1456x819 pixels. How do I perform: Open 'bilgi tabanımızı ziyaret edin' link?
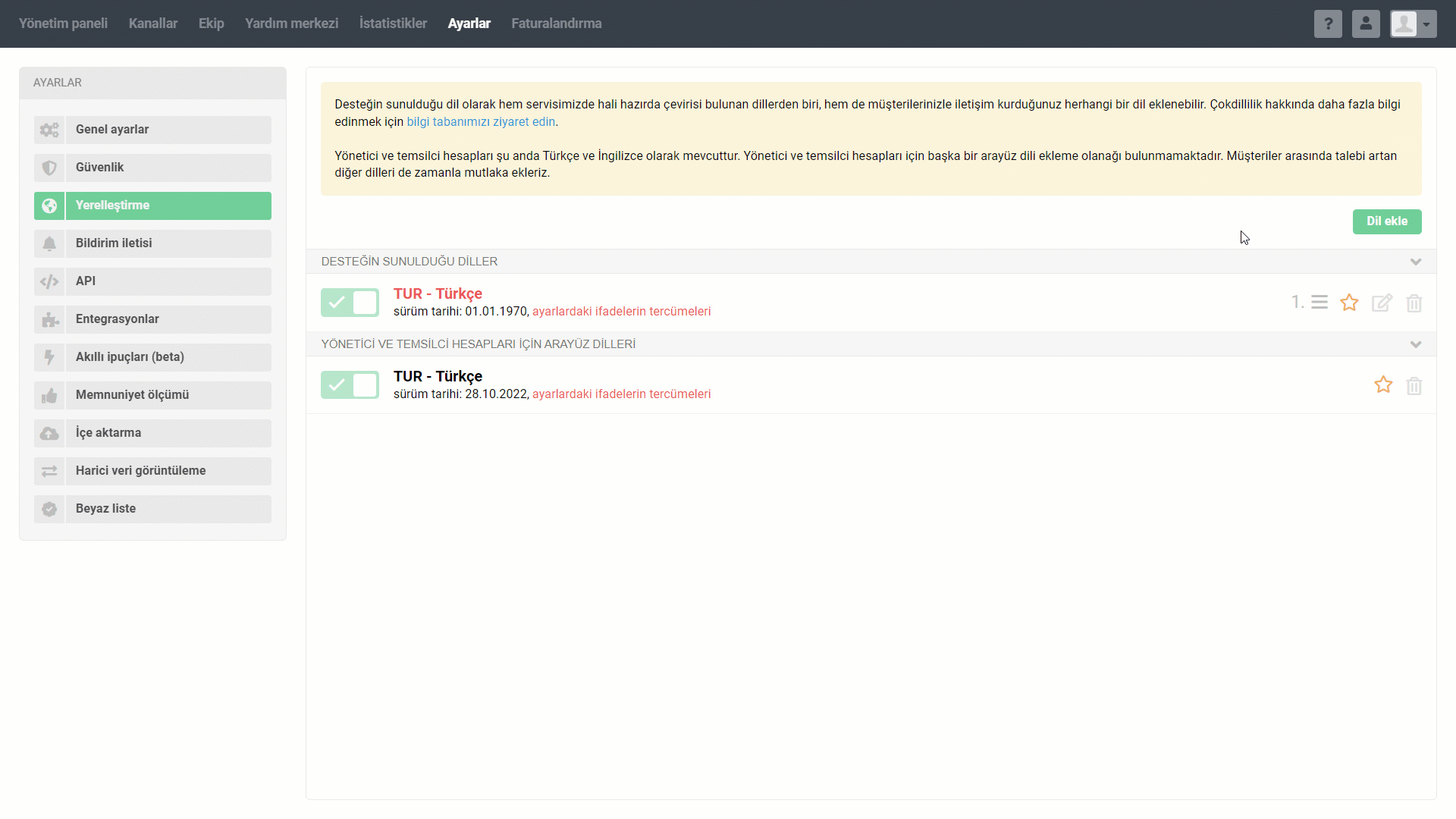click(x=481, y=121)
